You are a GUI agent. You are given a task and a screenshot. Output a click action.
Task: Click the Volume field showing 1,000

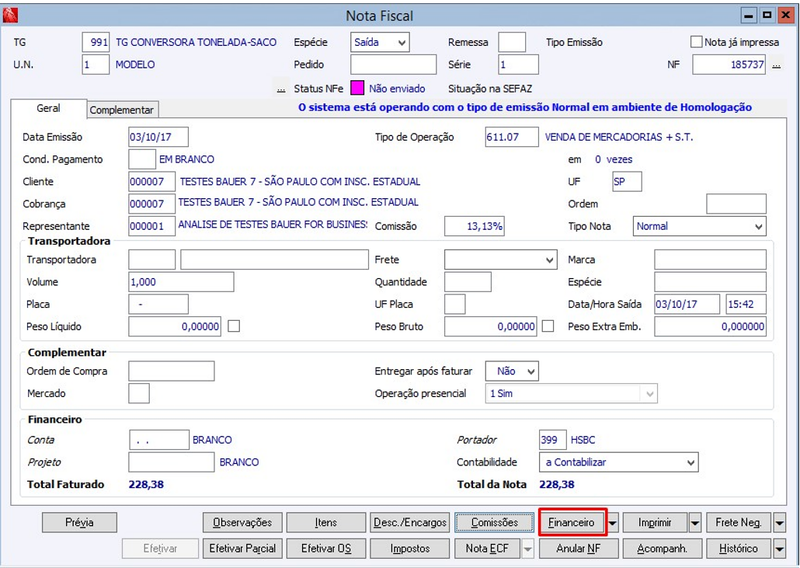pyautogui.click(x=181, y=282)
